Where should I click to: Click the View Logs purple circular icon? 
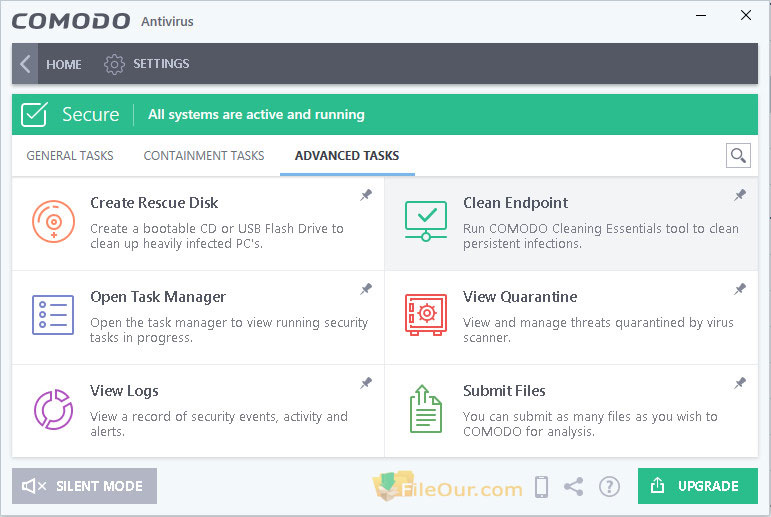point(53,409)
